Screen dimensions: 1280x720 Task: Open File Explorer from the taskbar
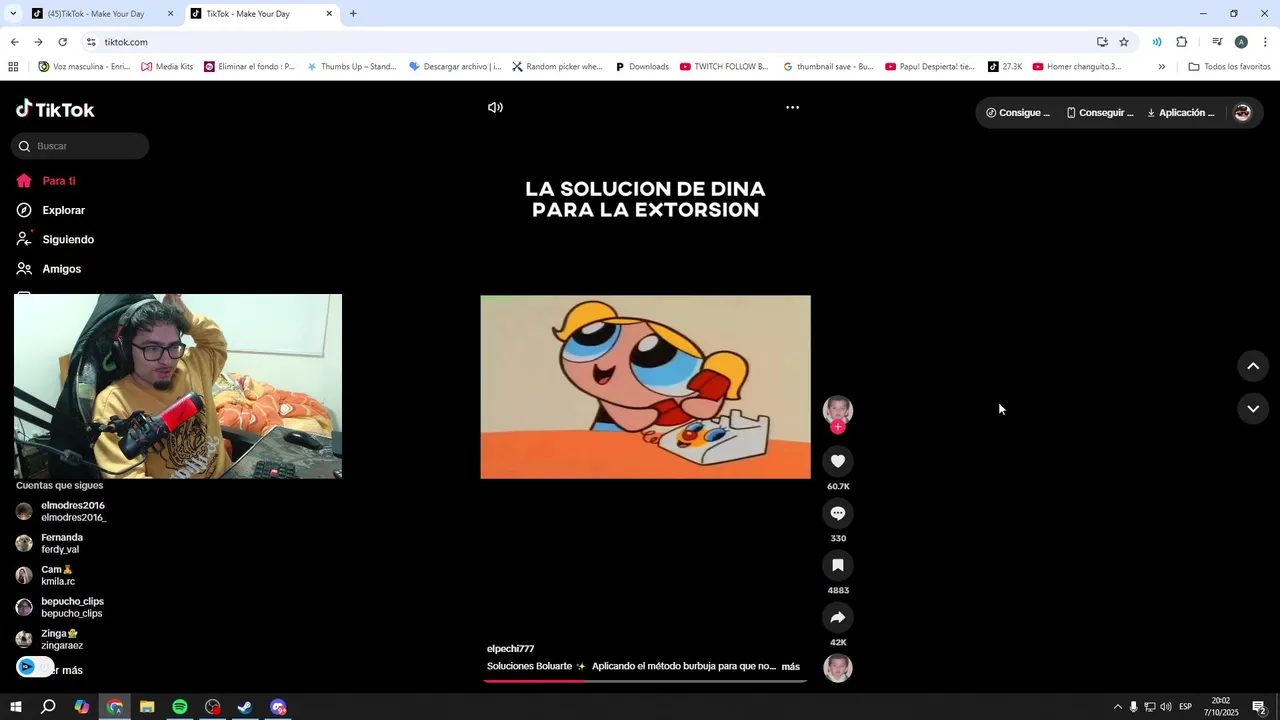click(147, 707)
